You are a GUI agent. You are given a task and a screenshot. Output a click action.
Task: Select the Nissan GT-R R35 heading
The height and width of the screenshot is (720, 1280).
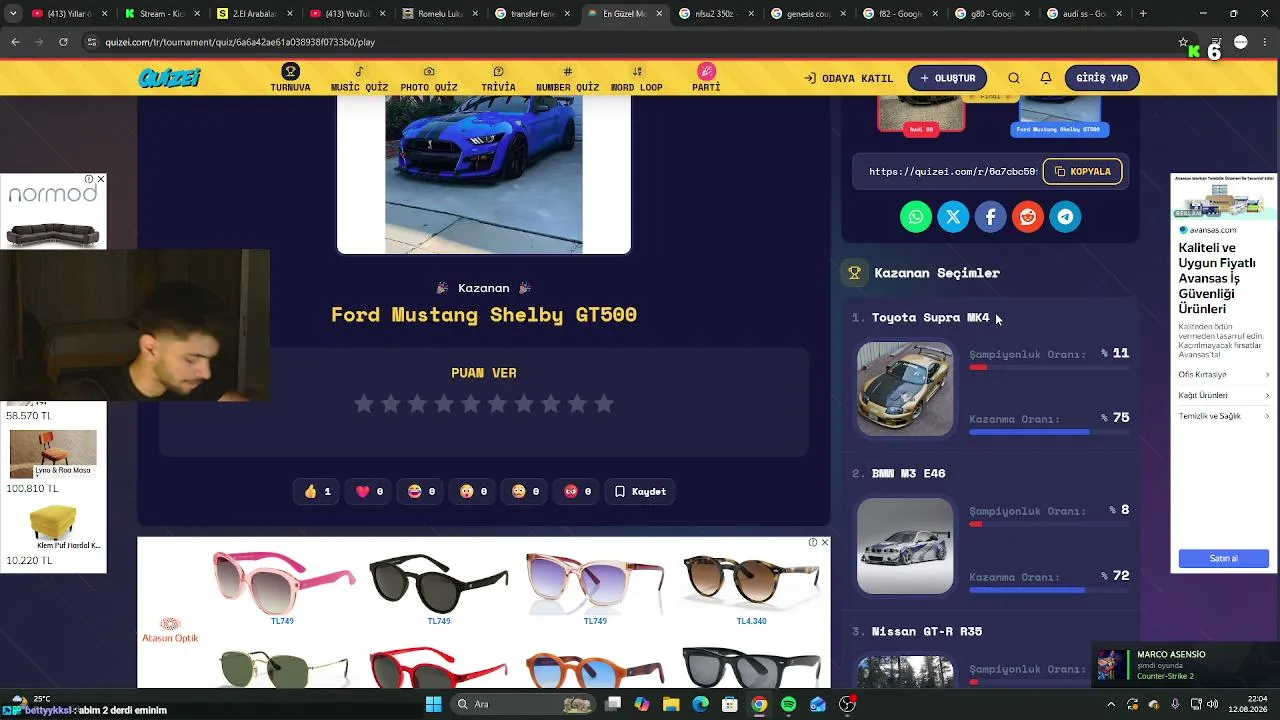pyautogui.click(x=927, y=632)
